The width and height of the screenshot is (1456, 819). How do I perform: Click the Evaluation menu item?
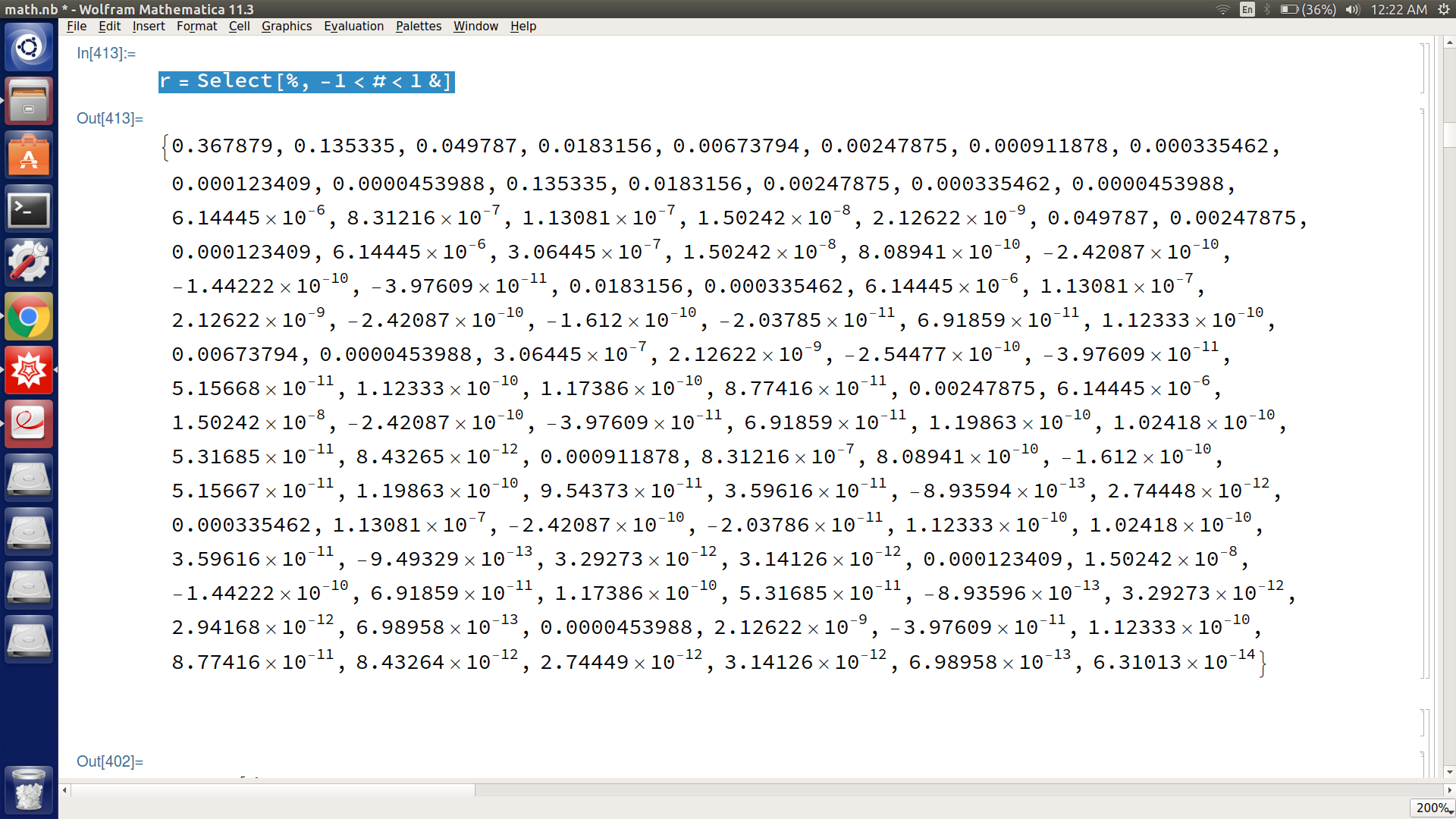[352, 25]
